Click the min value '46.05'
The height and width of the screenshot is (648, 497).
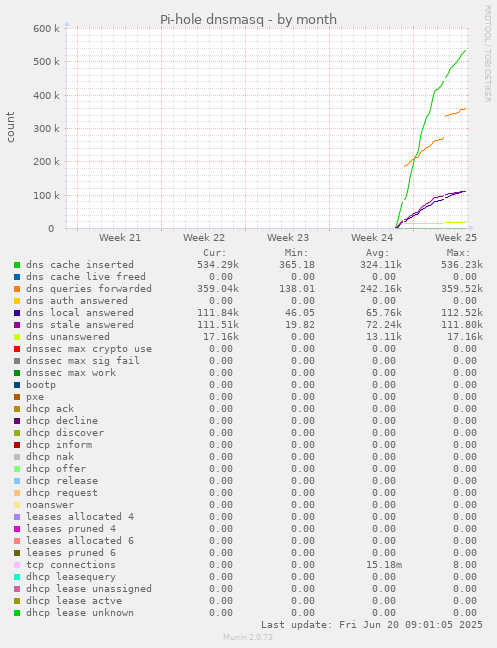coord(300,313)
